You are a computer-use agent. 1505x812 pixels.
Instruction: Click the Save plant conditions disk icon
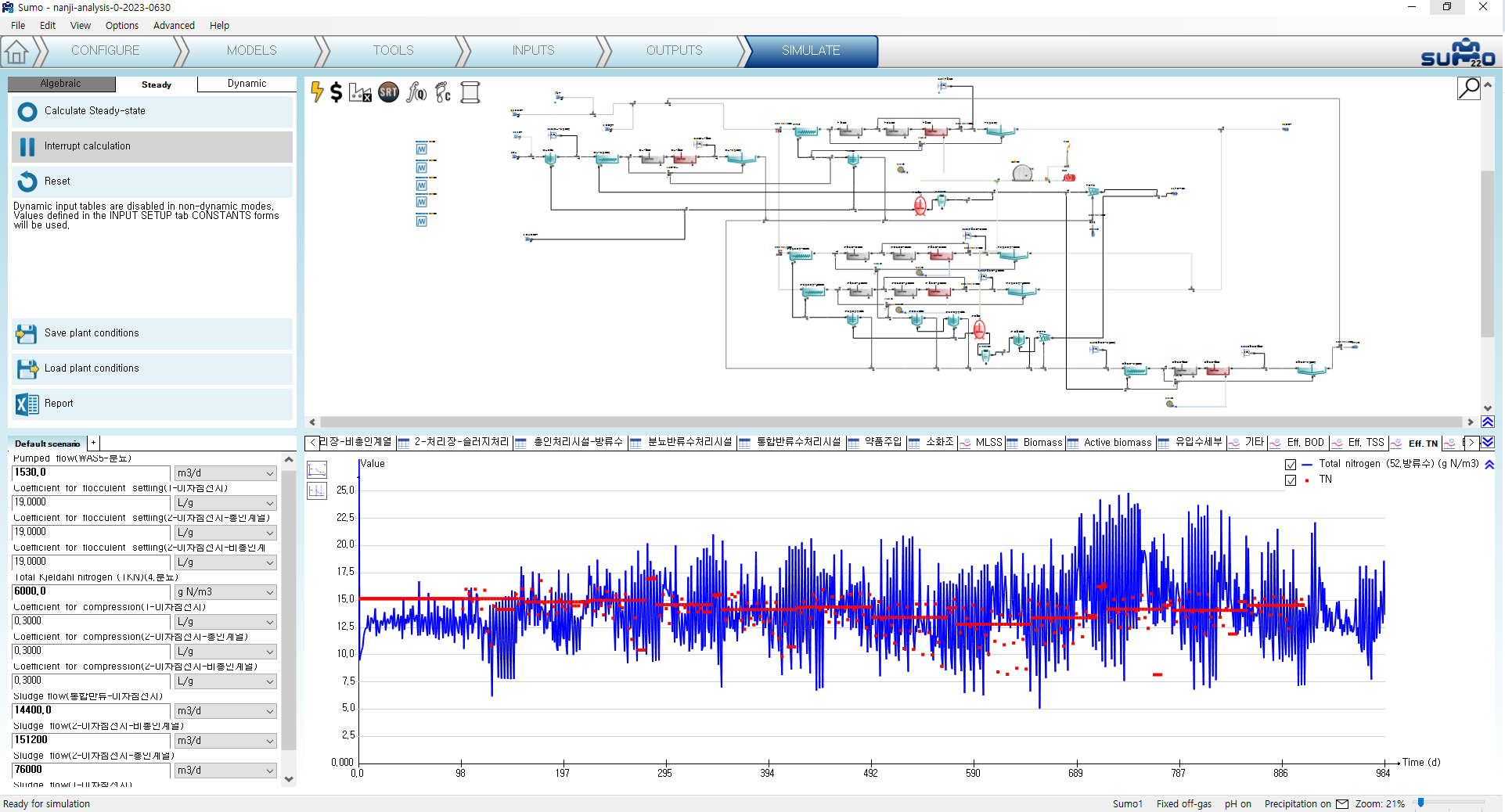click(x=27, y=334)
